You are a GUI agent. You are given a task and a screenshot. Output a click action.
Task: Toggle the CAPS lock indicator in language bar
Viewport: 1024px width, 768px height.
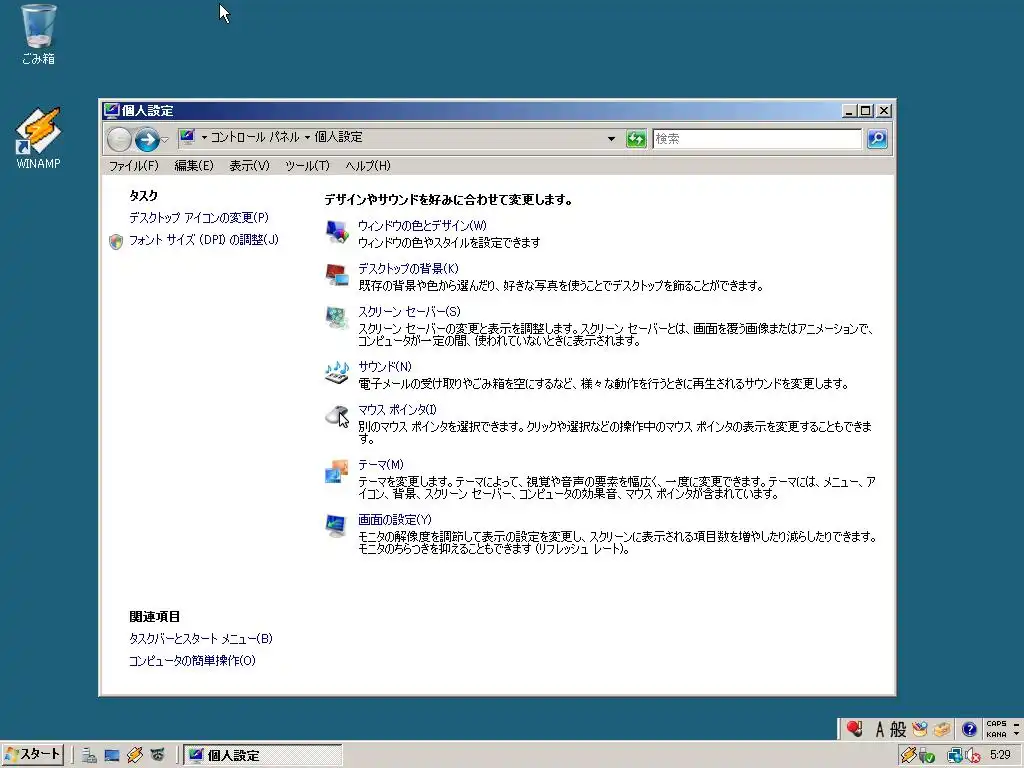click(x=996, y=724)
